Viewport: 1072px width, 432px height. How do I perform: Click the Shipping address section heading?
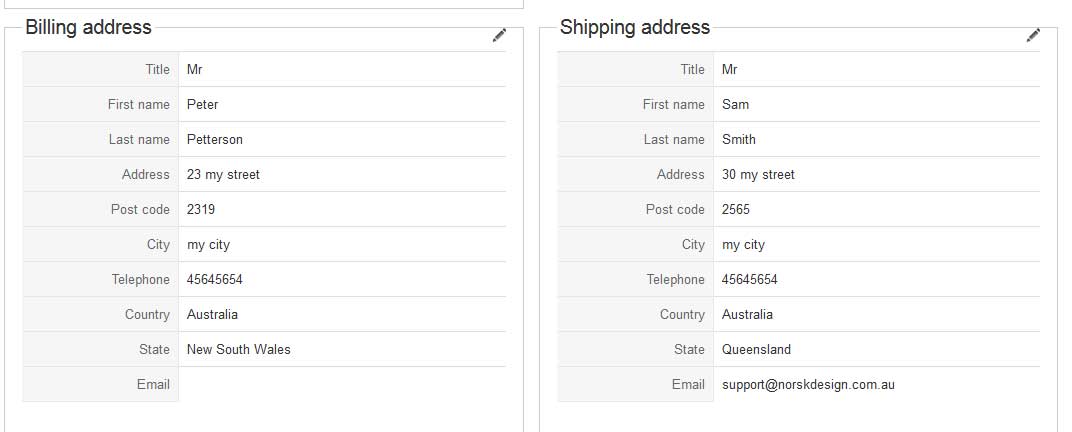point(635,28)
